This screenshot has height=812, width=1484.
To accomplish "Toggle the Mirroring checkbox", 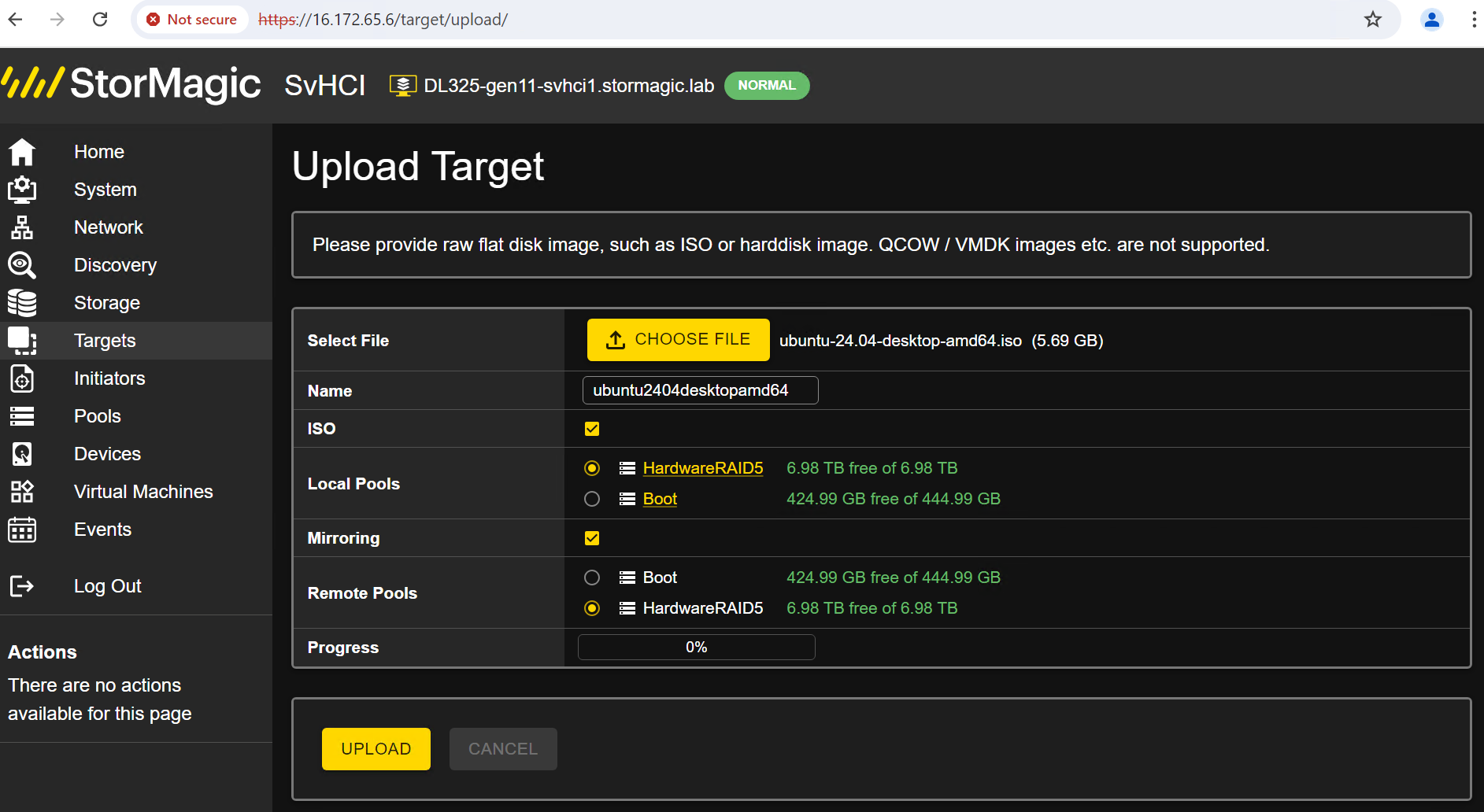I will [592, 538].
